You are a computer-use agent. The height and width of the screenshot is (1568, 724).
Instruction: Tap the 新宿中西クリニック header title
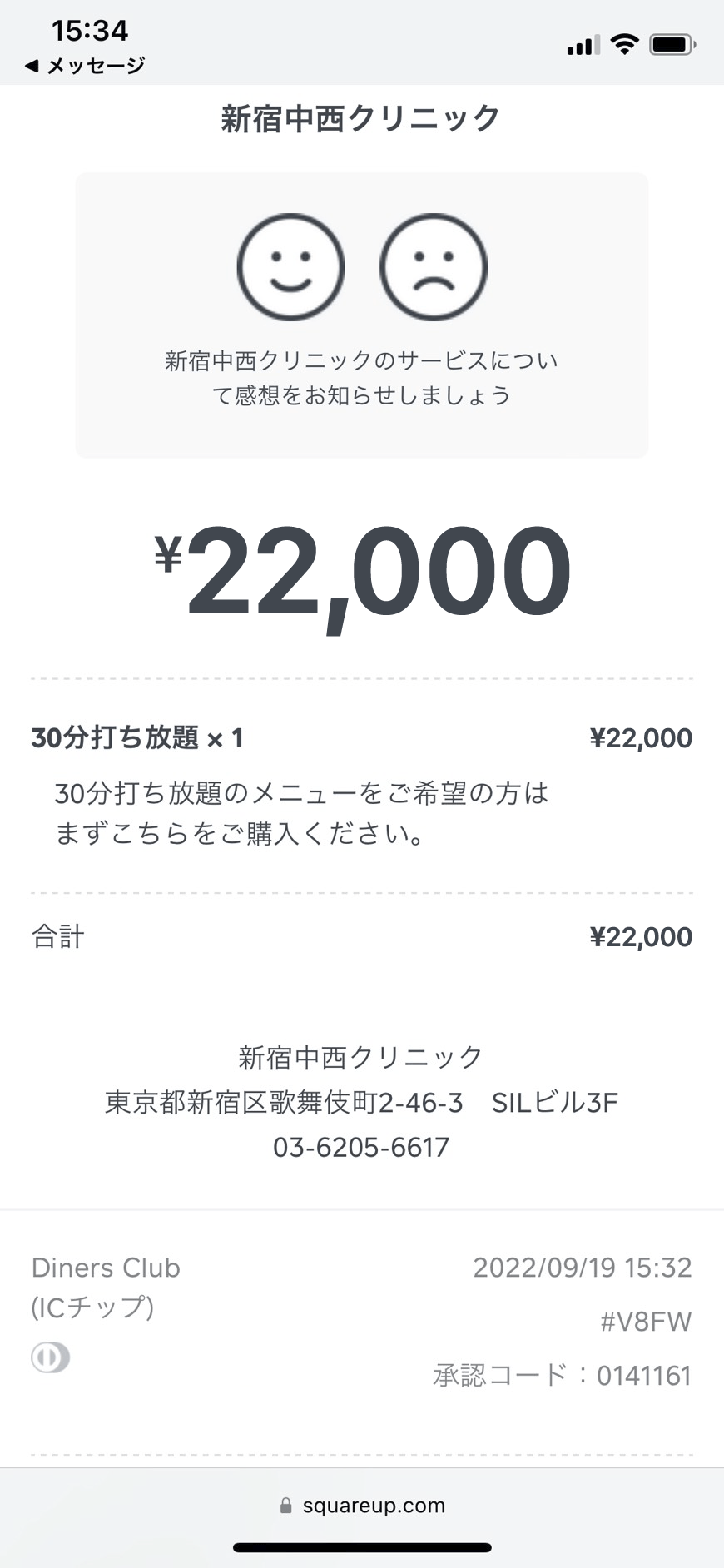coord(361,118)
